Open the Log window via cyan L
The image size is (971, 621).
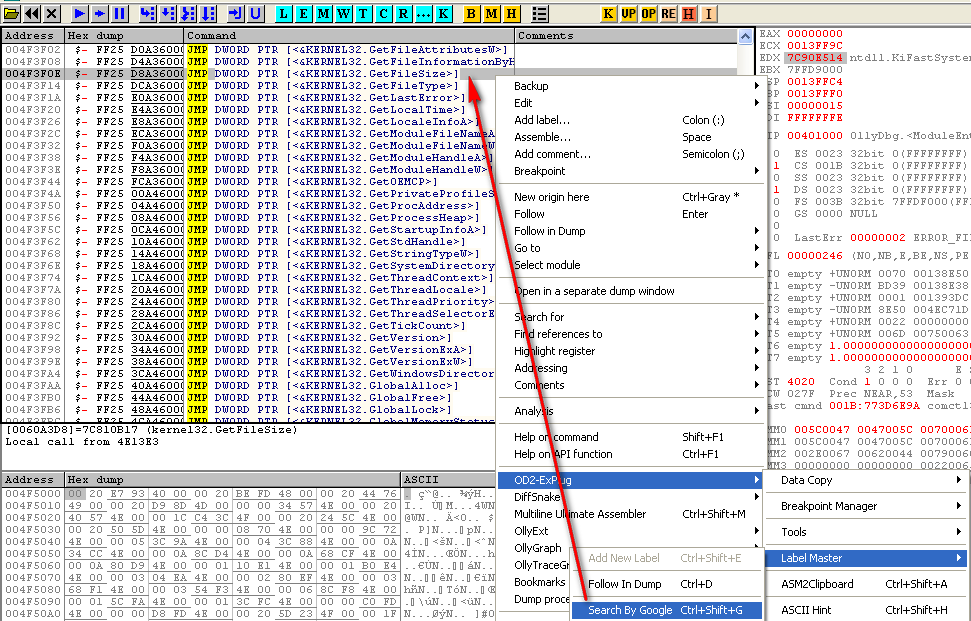coord(283,13)
